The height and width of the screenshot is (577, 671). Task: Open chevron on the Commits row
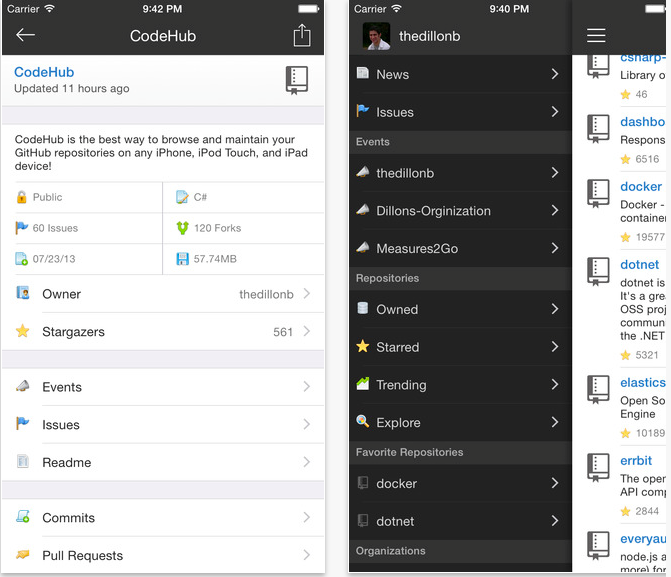coord(306,517)
